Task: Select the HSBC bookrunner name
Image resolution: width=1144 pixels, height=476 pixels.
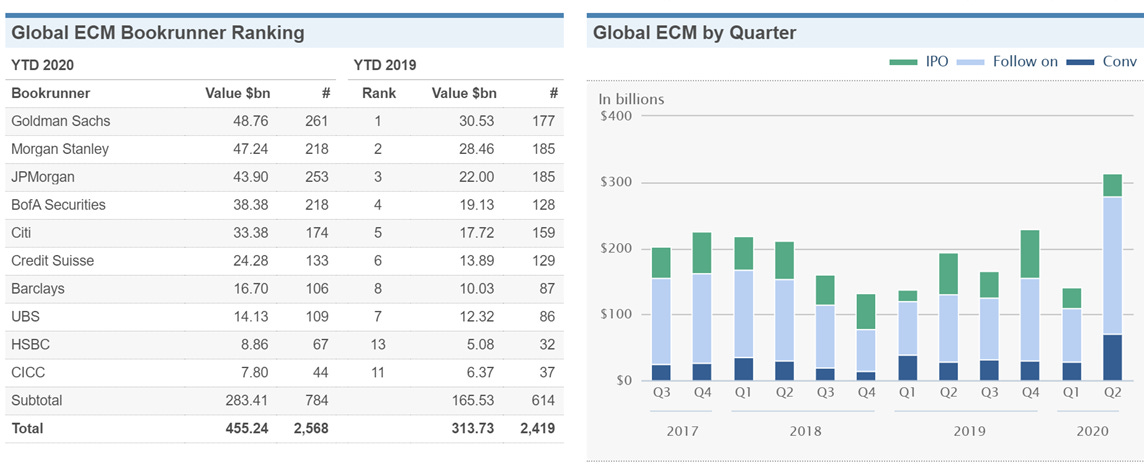Action: point(31,344)
